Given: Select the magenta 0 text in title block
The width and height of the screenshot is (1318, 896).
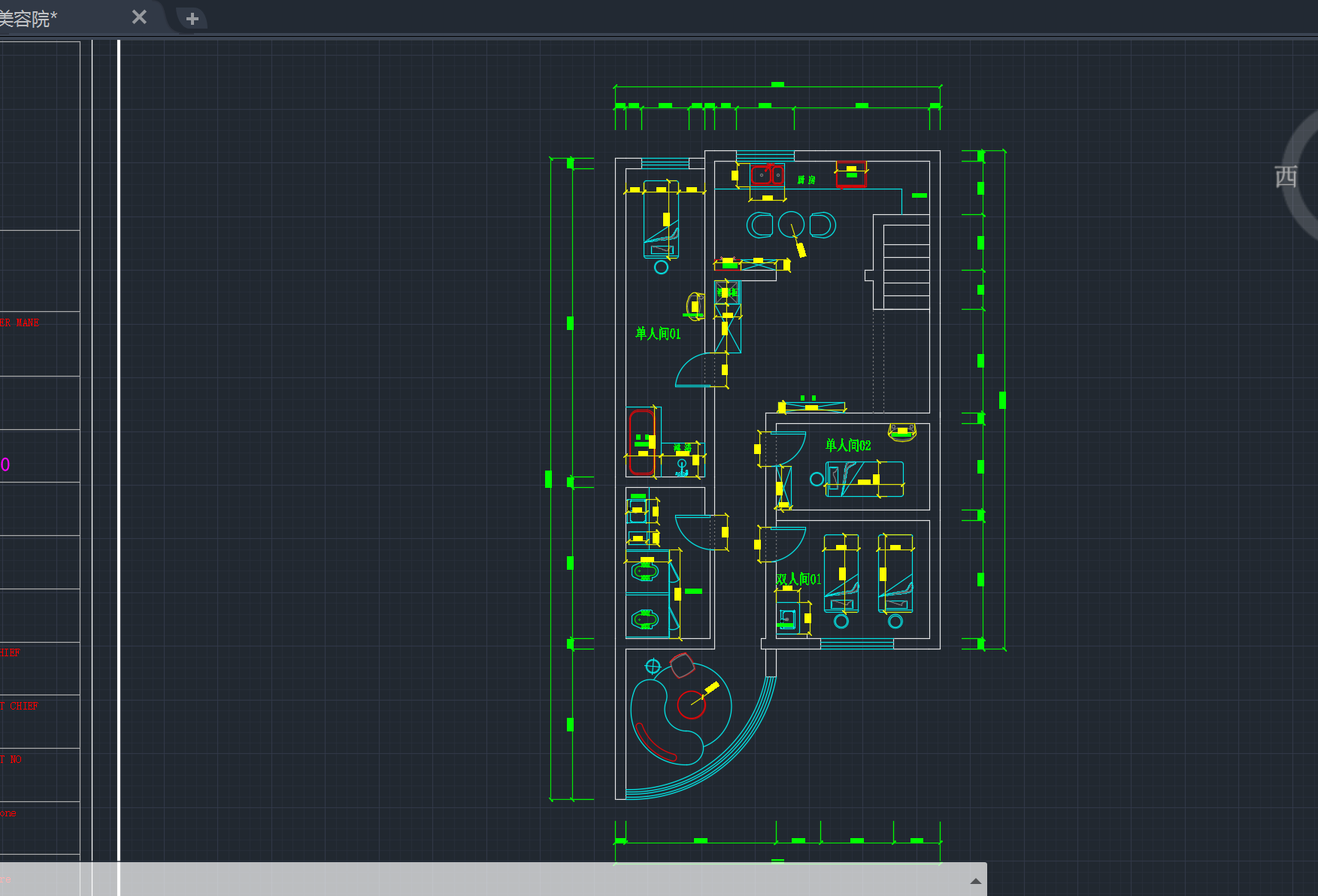Looking at the screenshot, I should pyautogui.click(x=5, y=465).
